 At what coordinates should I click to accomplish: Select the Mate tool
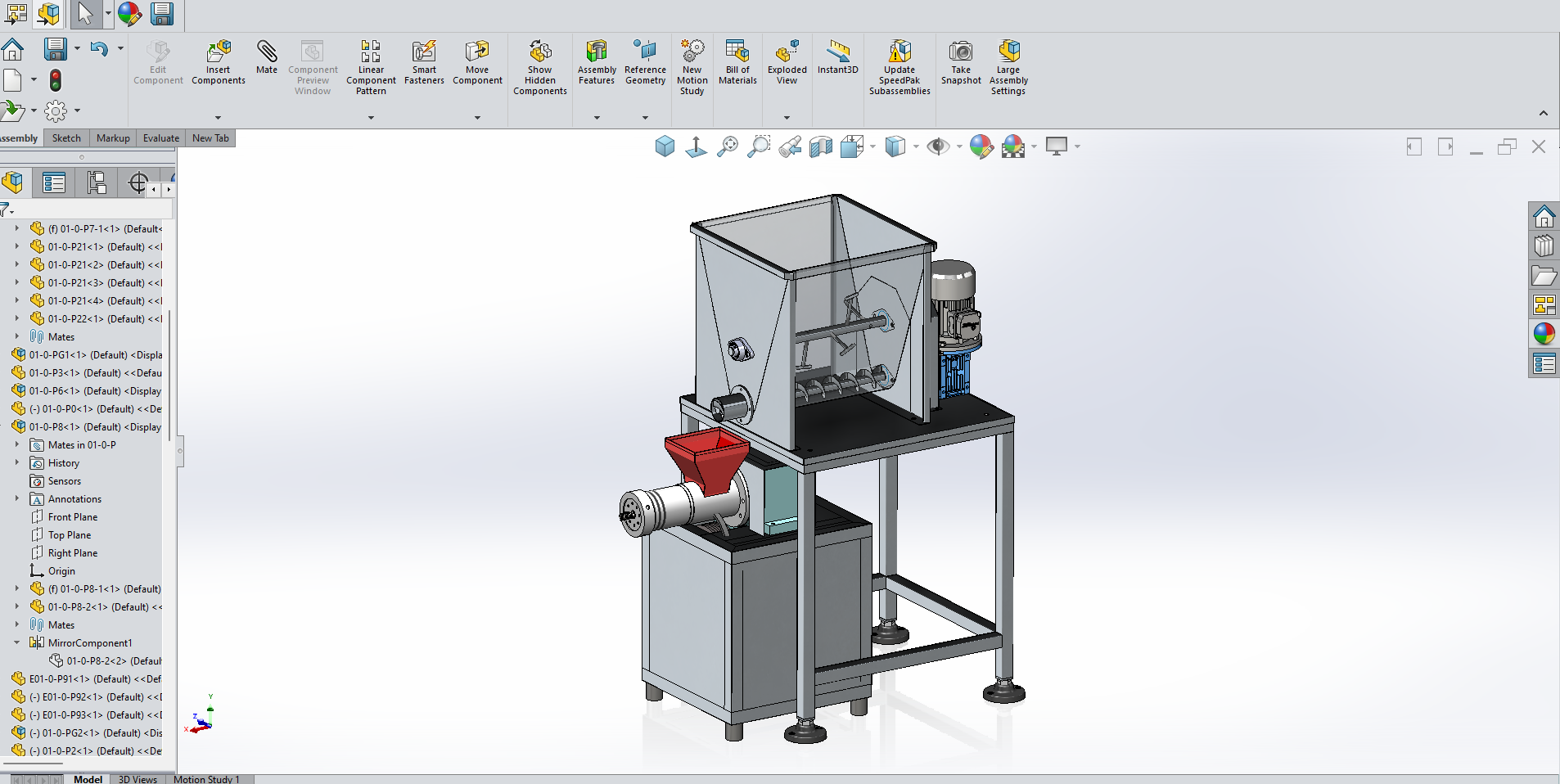click(267, 57)
